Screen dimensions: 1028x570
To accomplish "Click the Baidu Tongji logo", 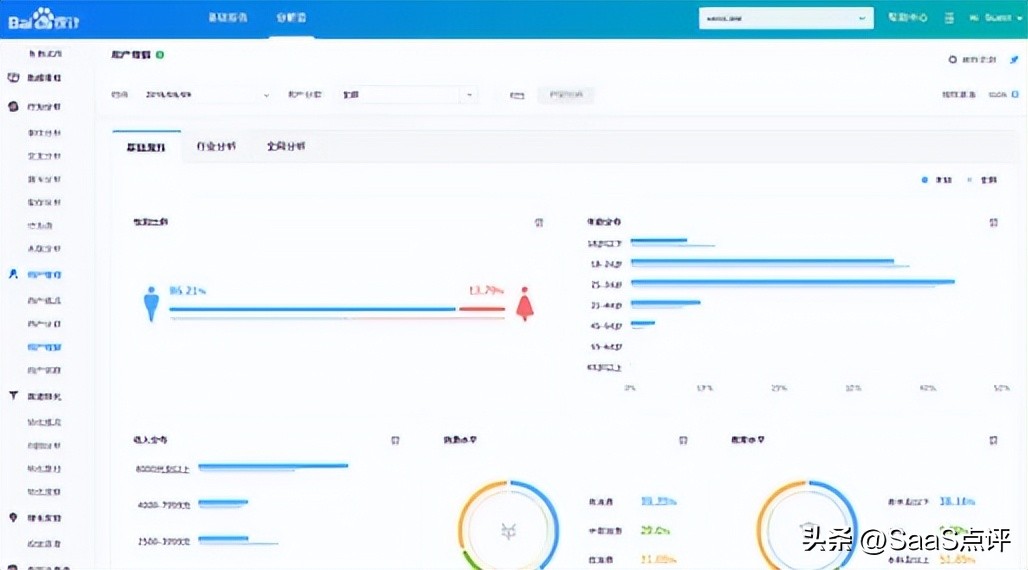I will pos(44,20).
